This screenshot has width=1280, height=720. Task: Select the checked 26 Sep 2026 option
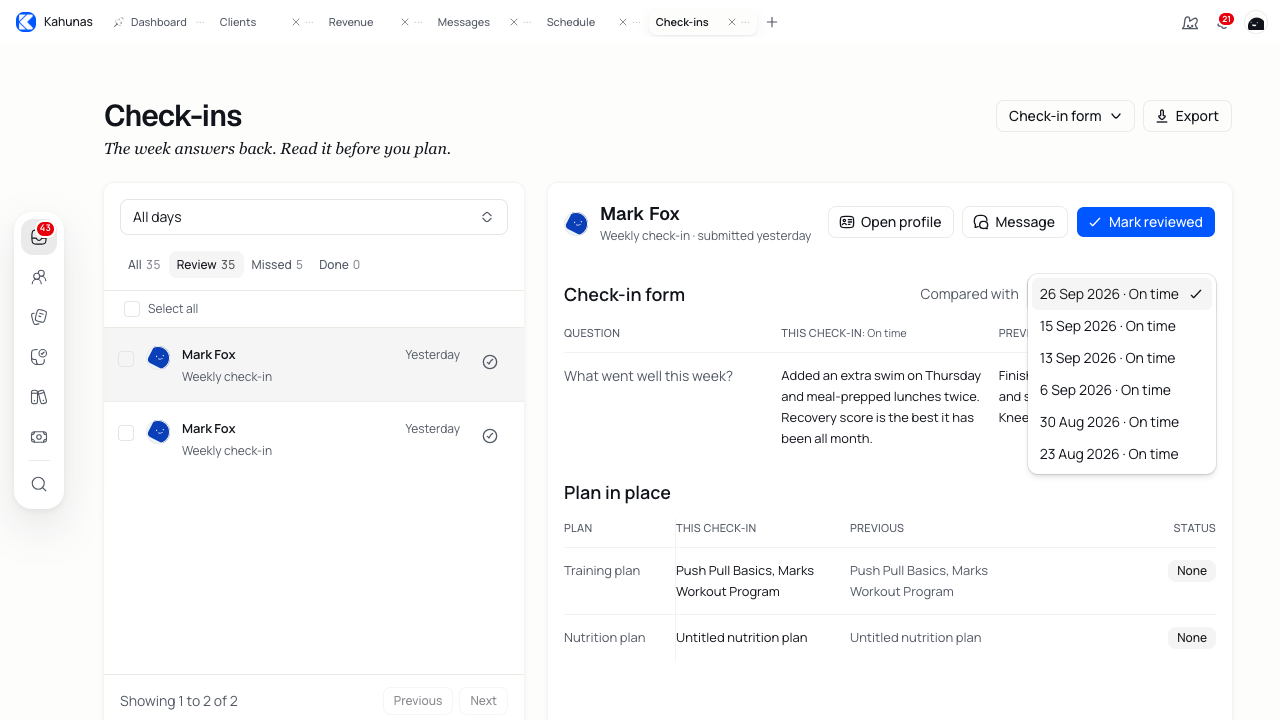point(1122,294)
